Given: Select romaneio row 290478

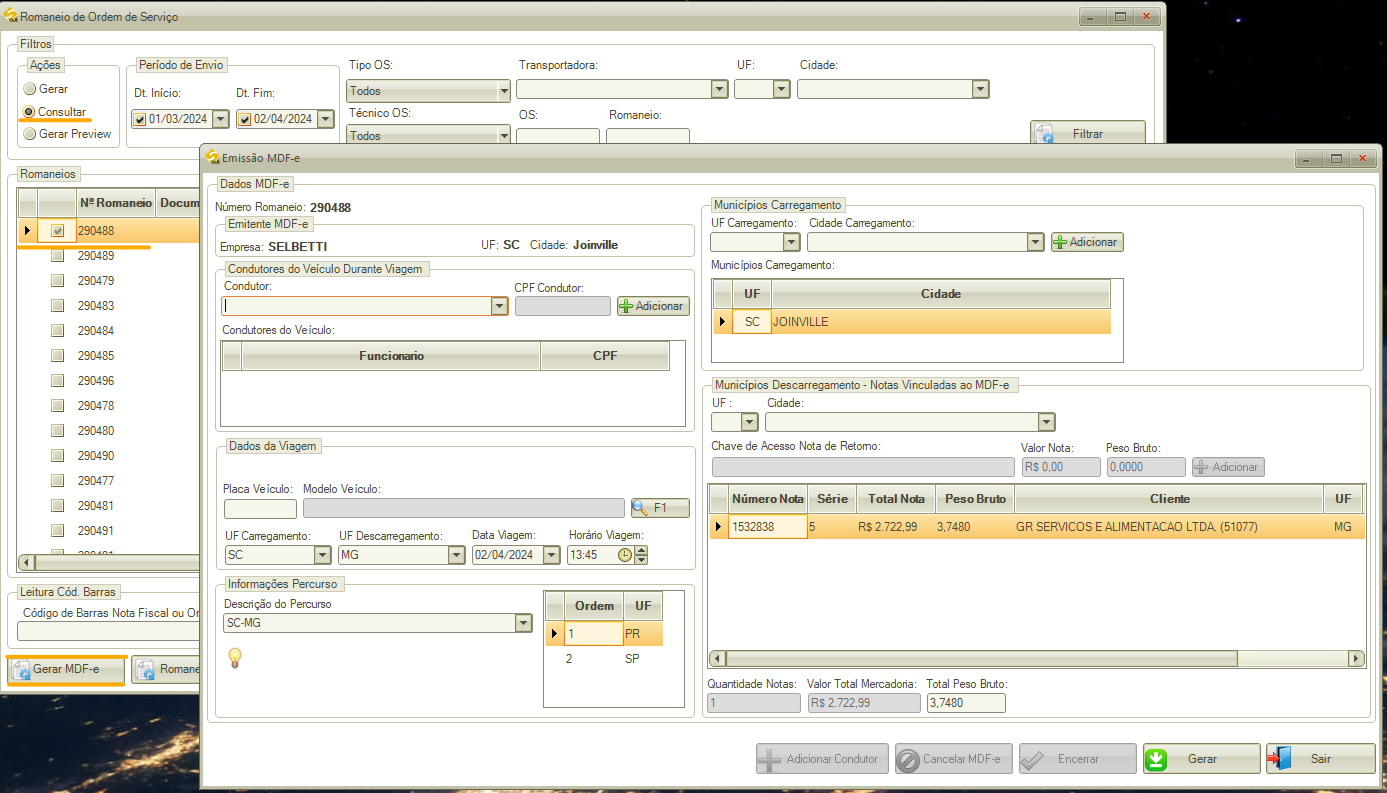Looking at the screenshot, I should pyautogui.click(x=108, y=406).
